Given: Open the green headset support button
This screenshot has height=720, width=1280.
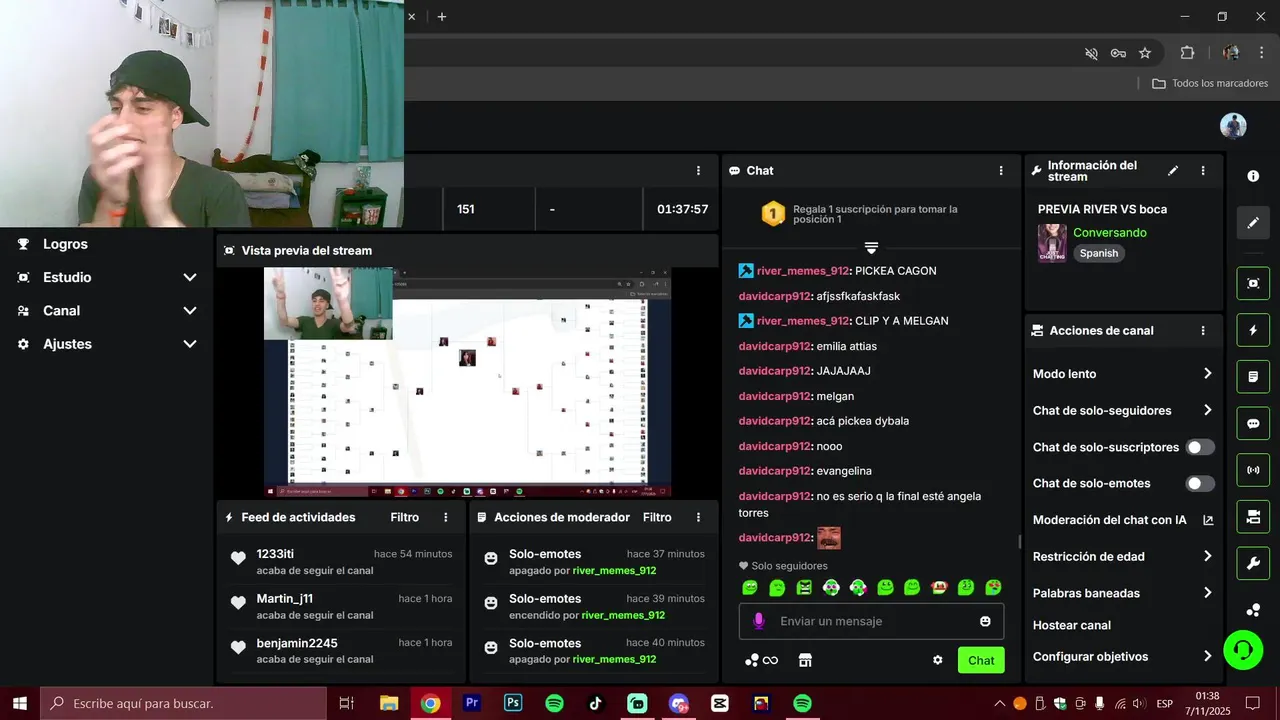Looking at the screenshot, I should tap(1243, 651).
